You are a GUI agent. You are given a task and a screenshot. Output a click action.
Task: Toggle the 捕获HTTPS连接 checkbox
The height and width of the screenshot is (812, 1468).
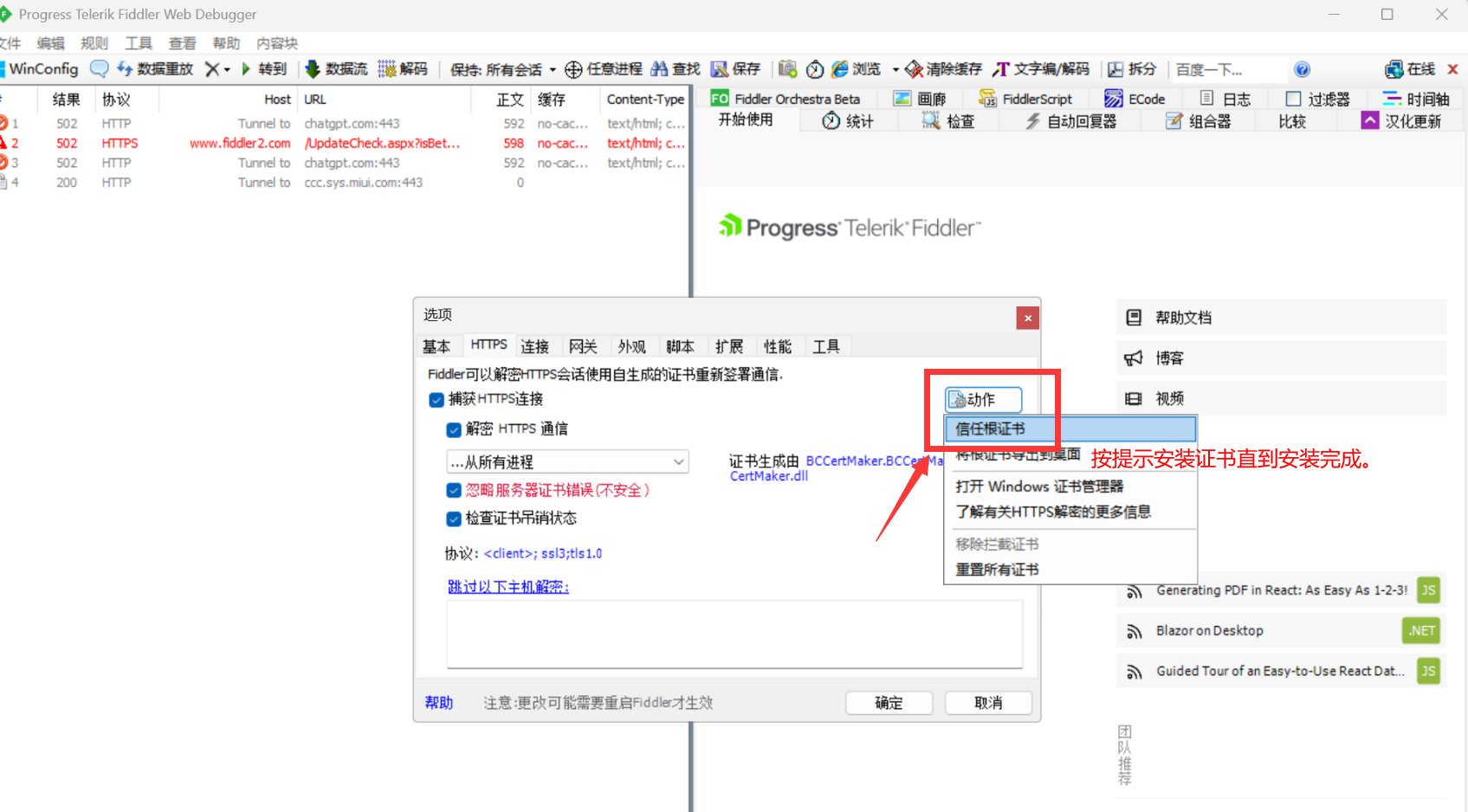pyautogui.click(x=437, y=400)
